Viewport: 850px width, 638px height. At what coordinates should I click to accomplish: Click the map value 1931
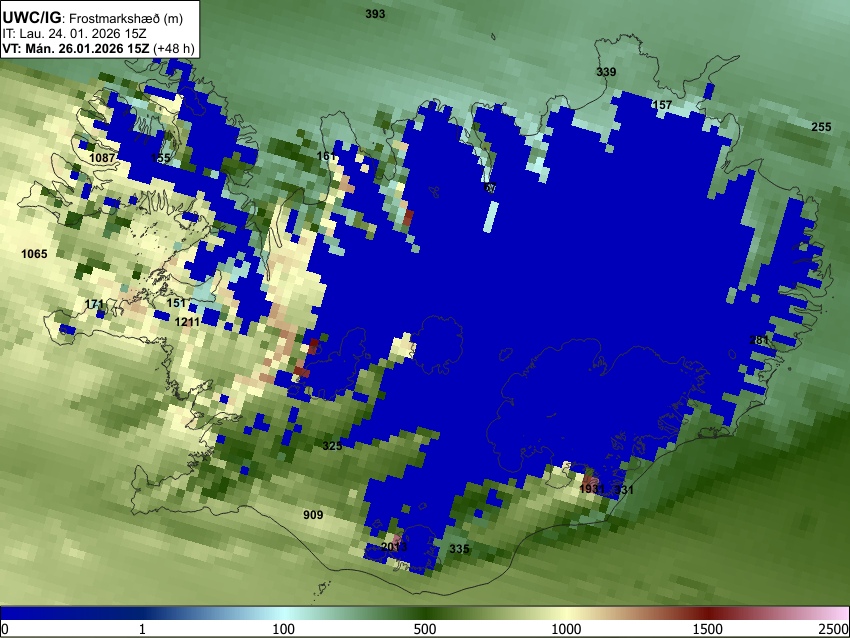tap(592, 489)
